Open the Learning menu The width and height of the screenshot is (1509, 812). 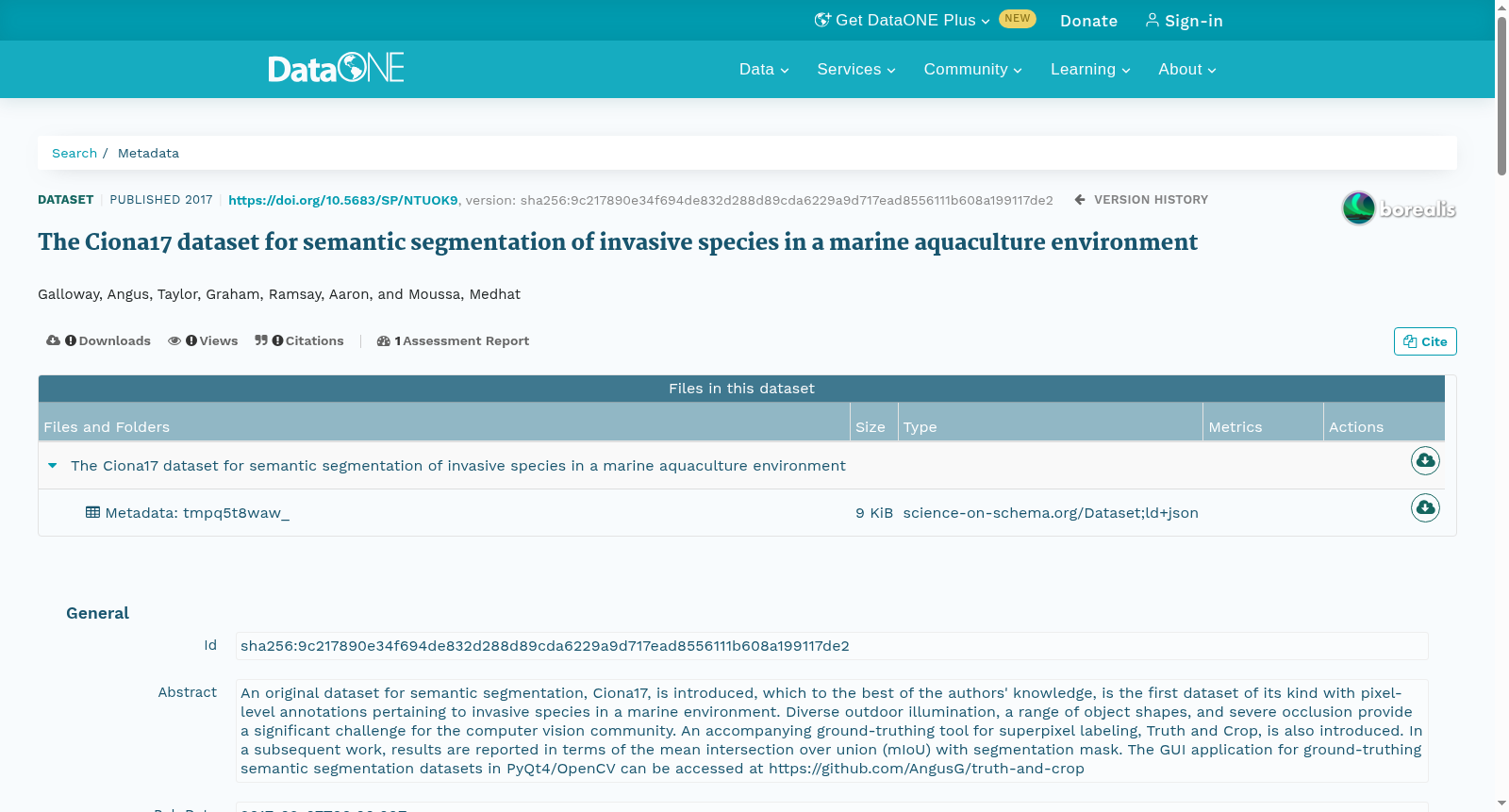click(1090, 69)
